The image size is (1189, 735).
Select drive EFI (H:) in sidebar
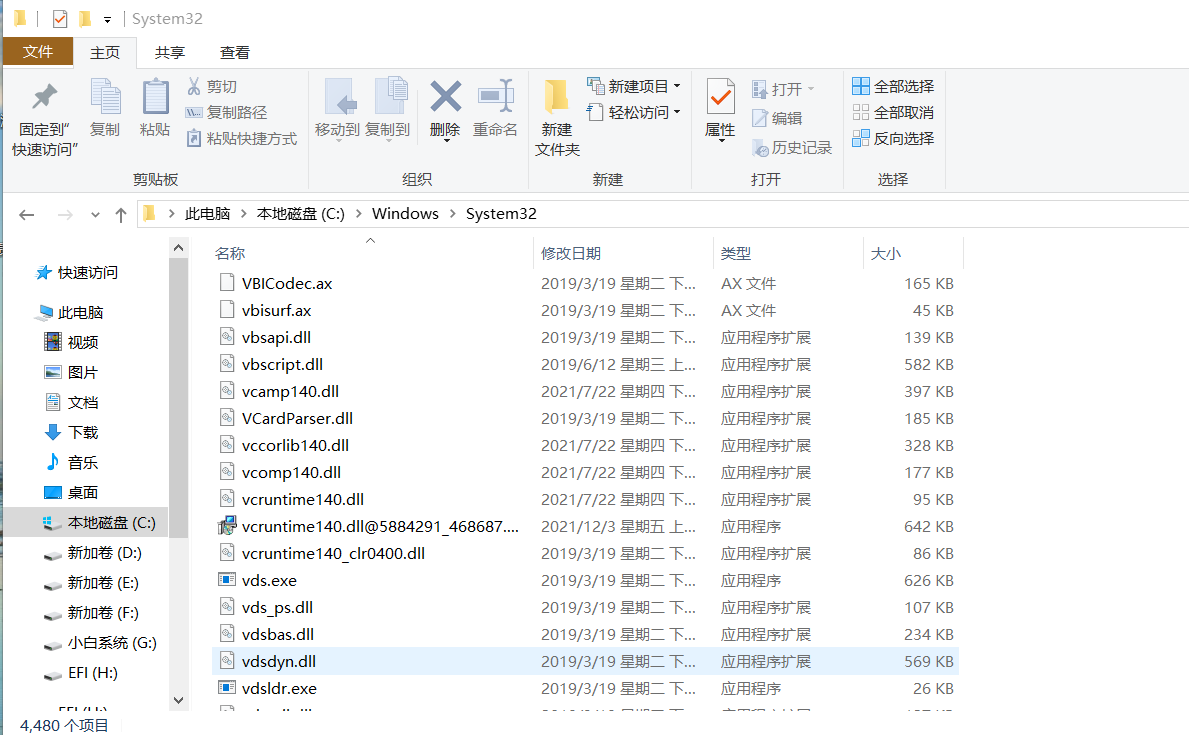[82, 673]
